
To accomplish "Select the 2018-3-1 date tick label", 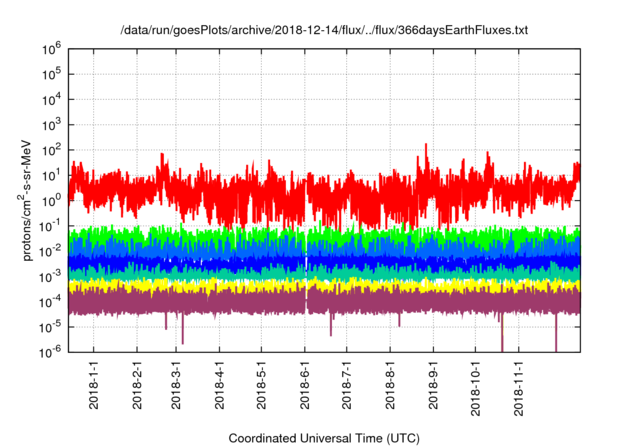I will click(x=178, y=383).
